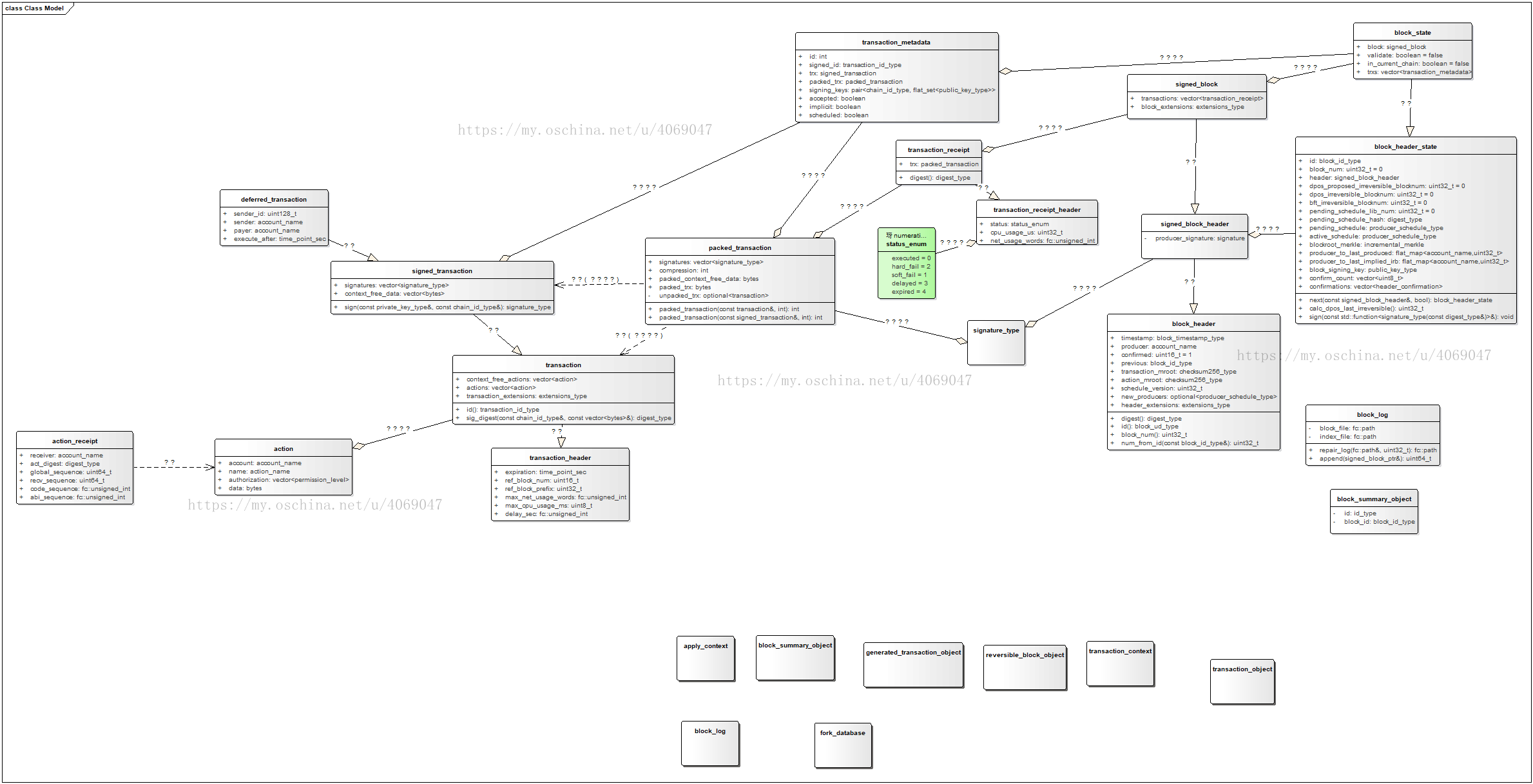Select the reversible_block_object class box
Viewport: 1533px width, 784px height.
point(1025,667)
